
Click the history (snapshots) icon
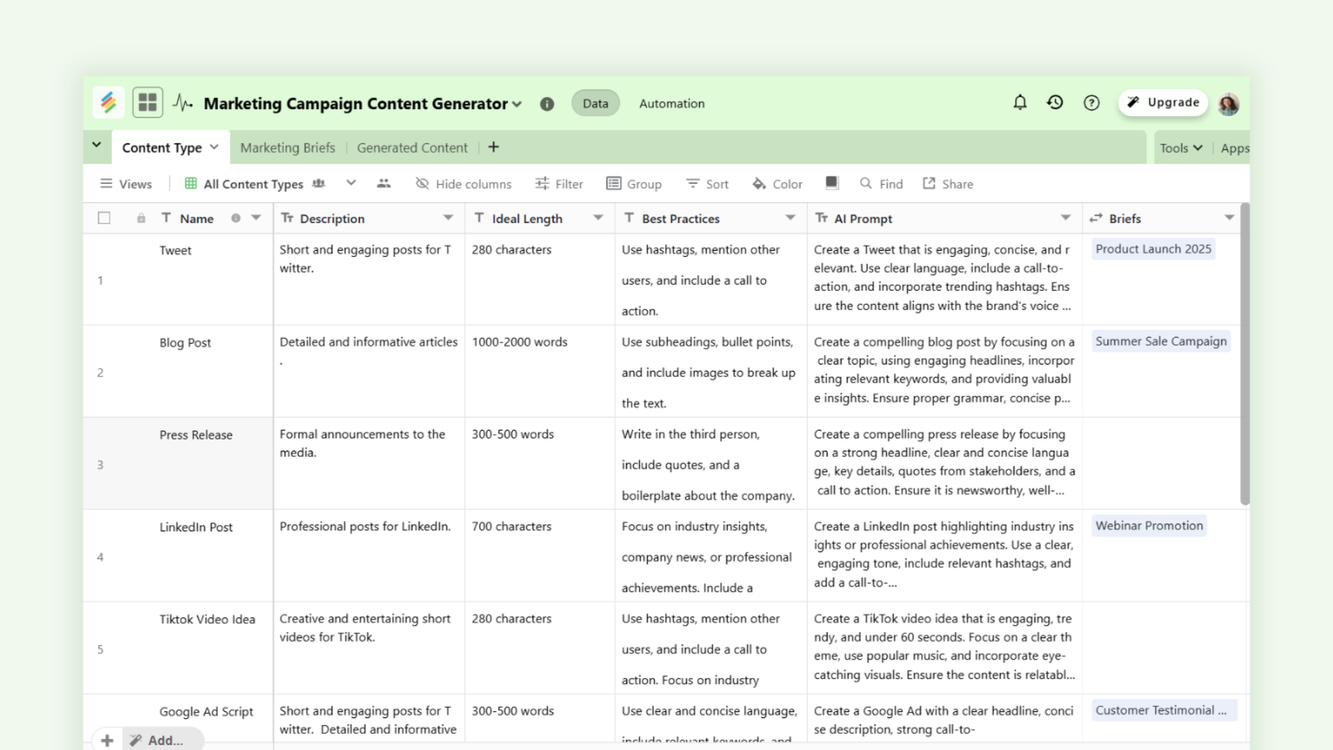pyautogui.click(x=1055, y=102)
